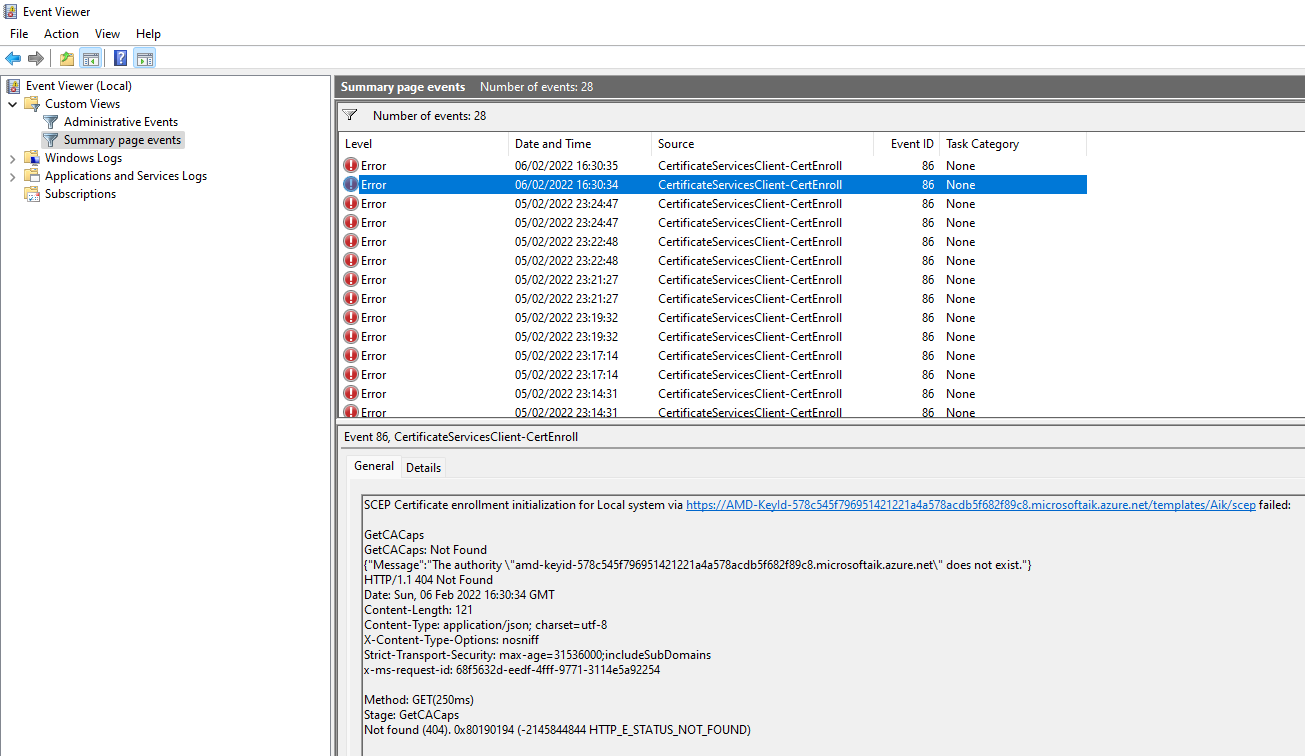Click the Applications and Services Logs folder icon
This screenshot has width=1305, height=756.
(32, 176)
